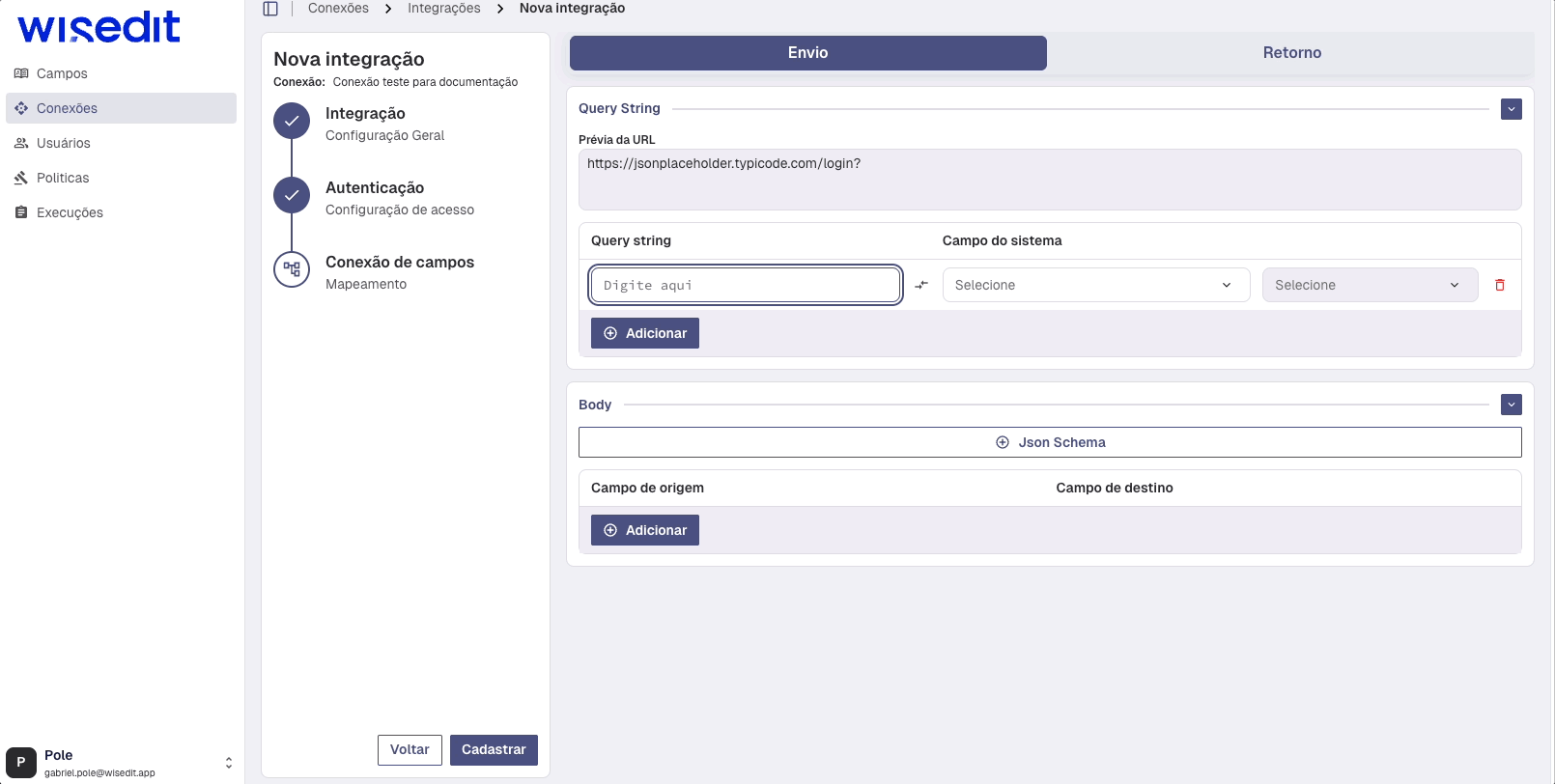Click the red trash delete icon
Image resolution: width=1555 pixels, height=784 pixels.
point(1500,285)
